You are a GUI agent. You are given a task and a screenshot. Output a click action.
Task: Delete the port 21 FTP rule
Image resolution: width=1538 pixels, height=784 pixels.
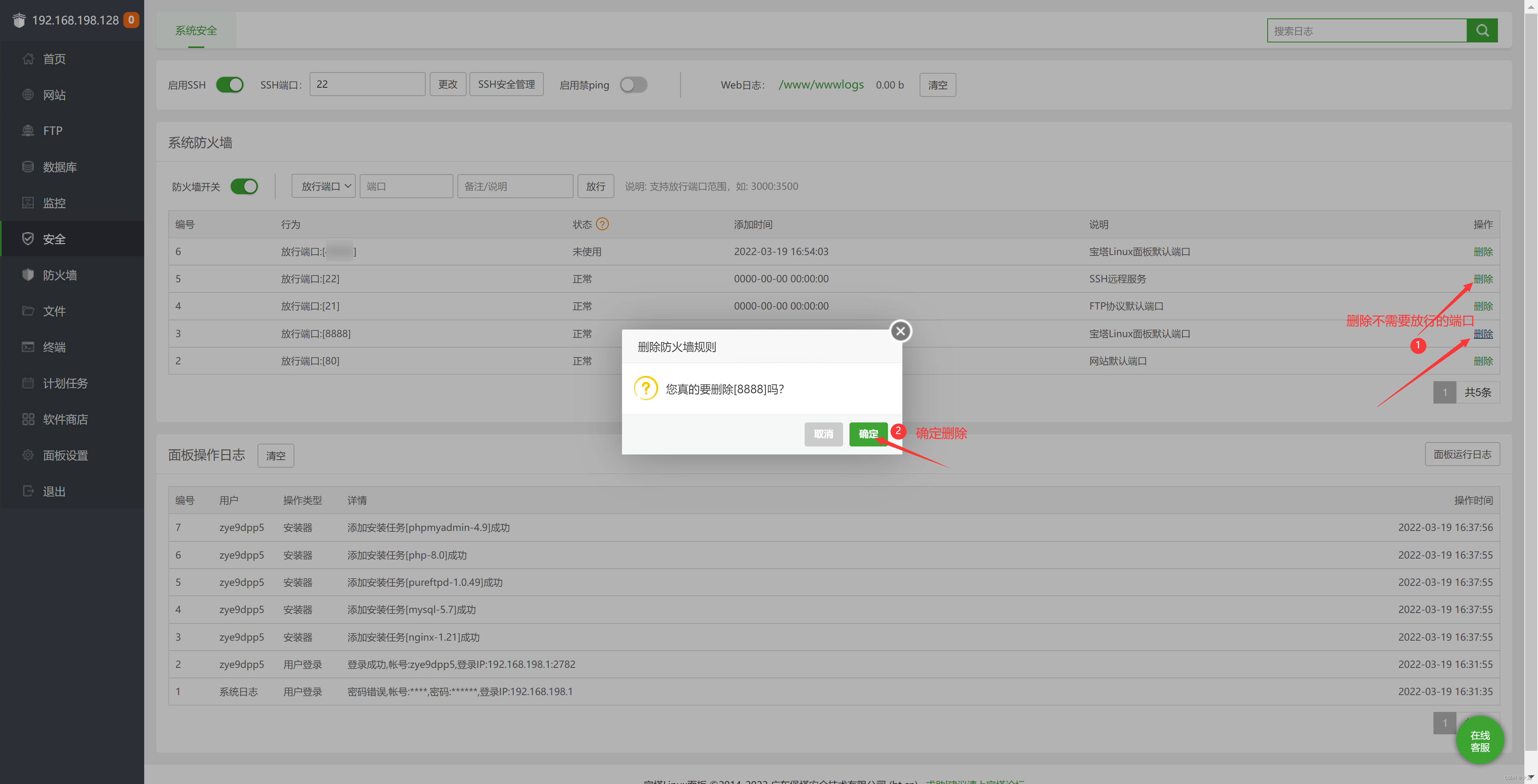(x=1483, y=306)
